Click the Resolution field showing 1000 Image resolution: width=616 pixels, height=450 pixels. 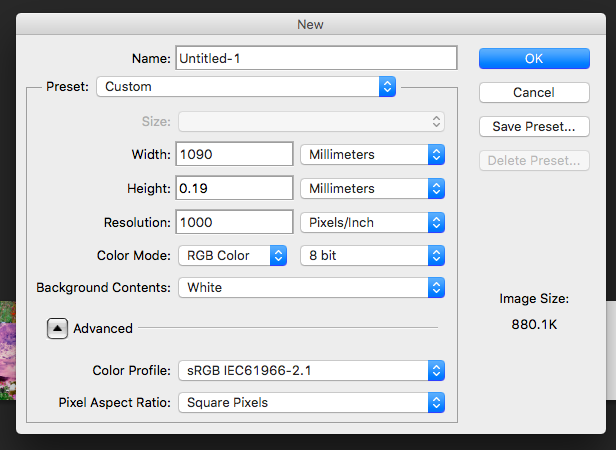pos(234,222)
